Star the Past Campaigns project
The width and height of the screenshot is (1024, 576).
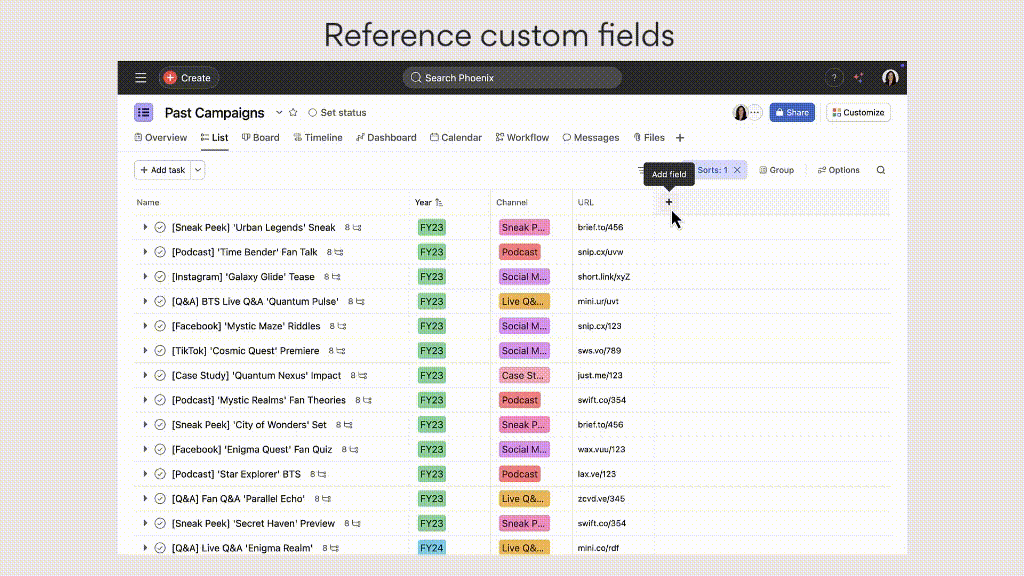pyautogui.click(x=295, y=113)
